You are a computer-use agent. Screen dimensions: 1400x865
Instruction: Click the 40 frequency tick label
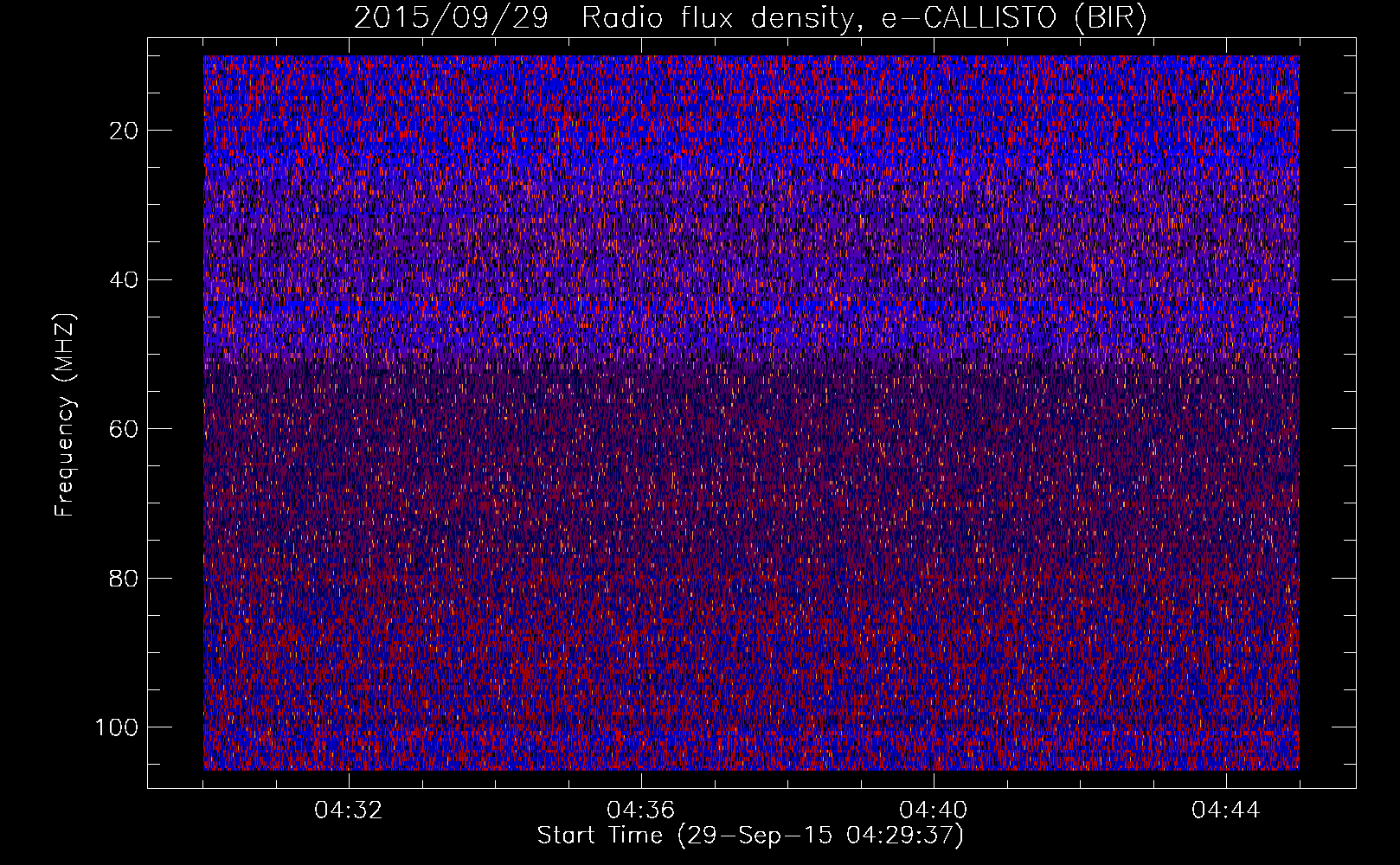pos(125,280)
